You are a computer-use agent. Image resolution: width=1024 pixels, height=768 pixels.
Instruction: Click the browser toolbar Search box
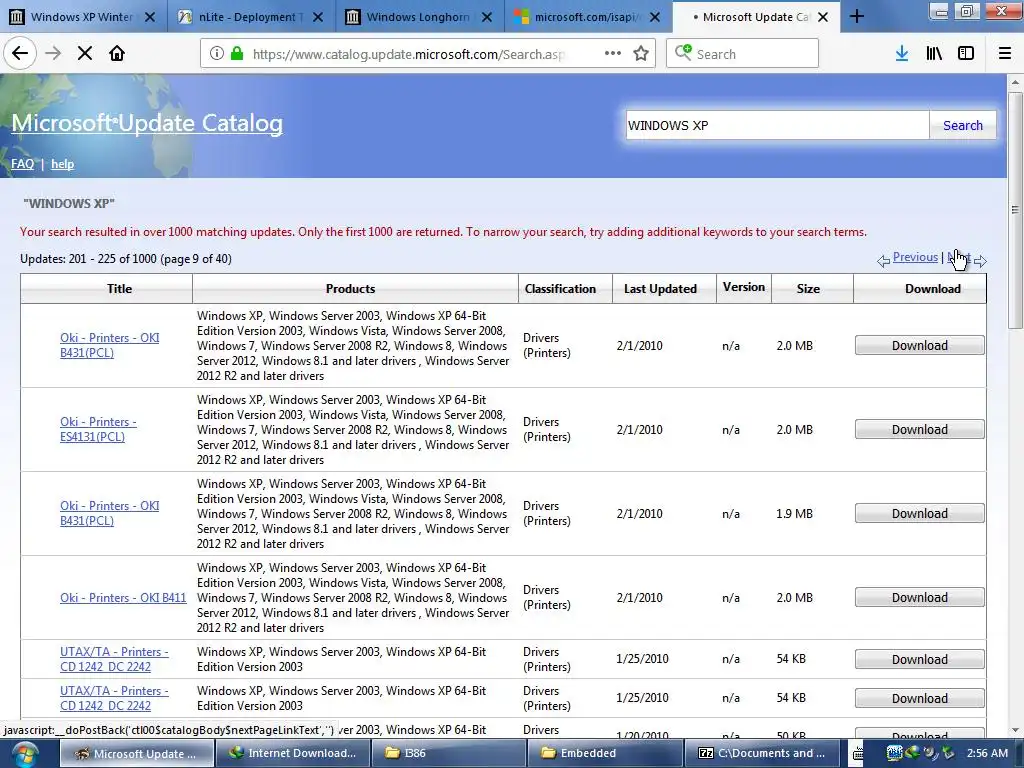pos(743,54)
